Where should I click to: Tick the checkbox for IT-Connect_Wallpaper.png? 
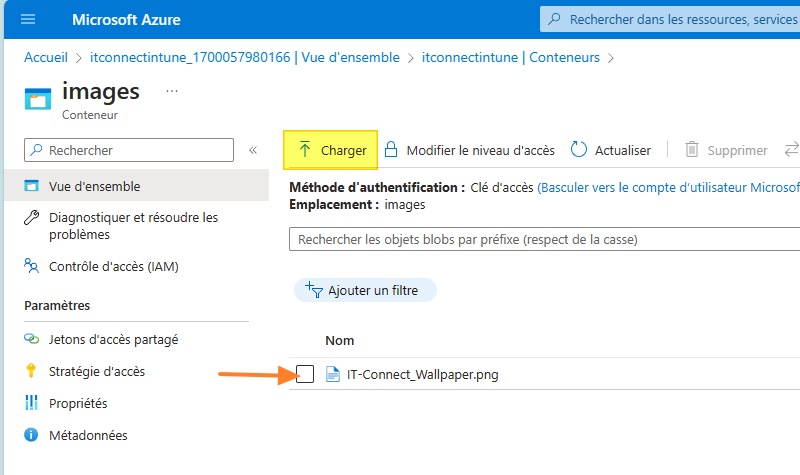(x=305, y=374)
